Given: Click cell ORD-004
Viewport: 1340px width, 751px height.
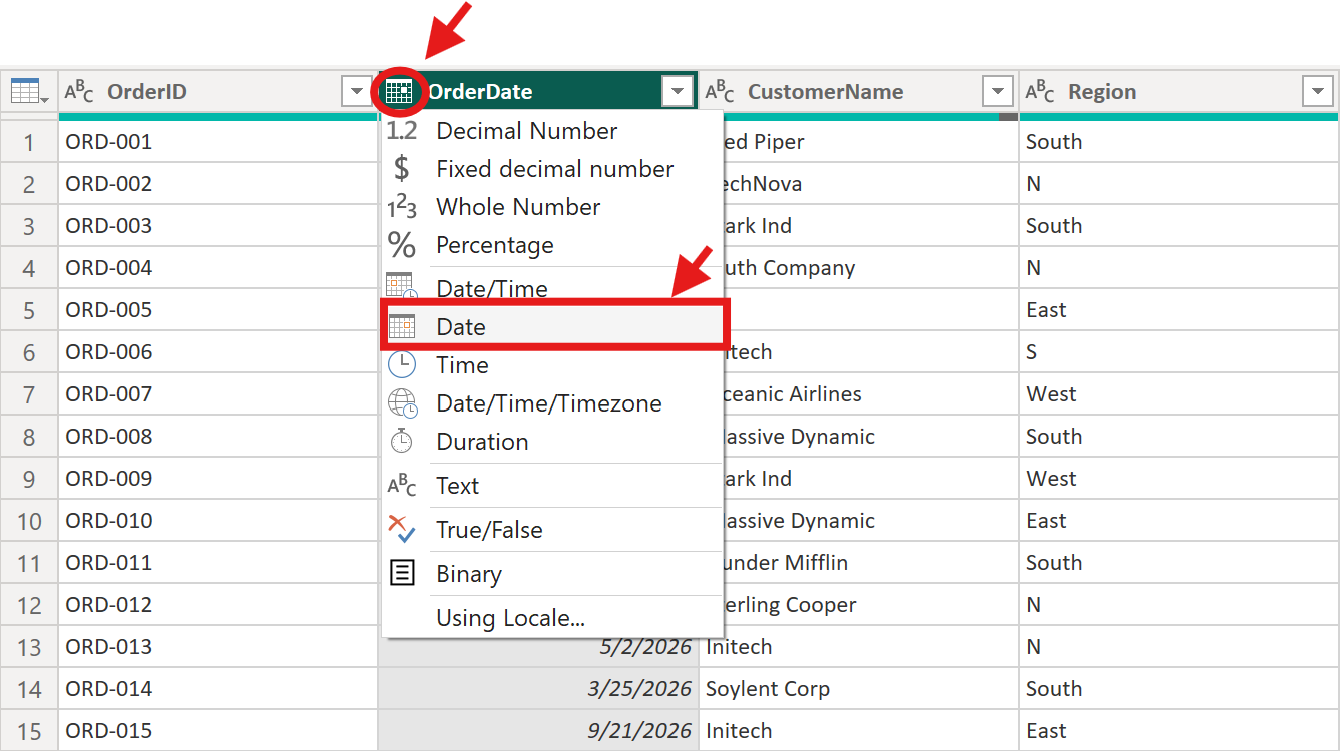Looking at the screenshot, I should coord(218,268).
